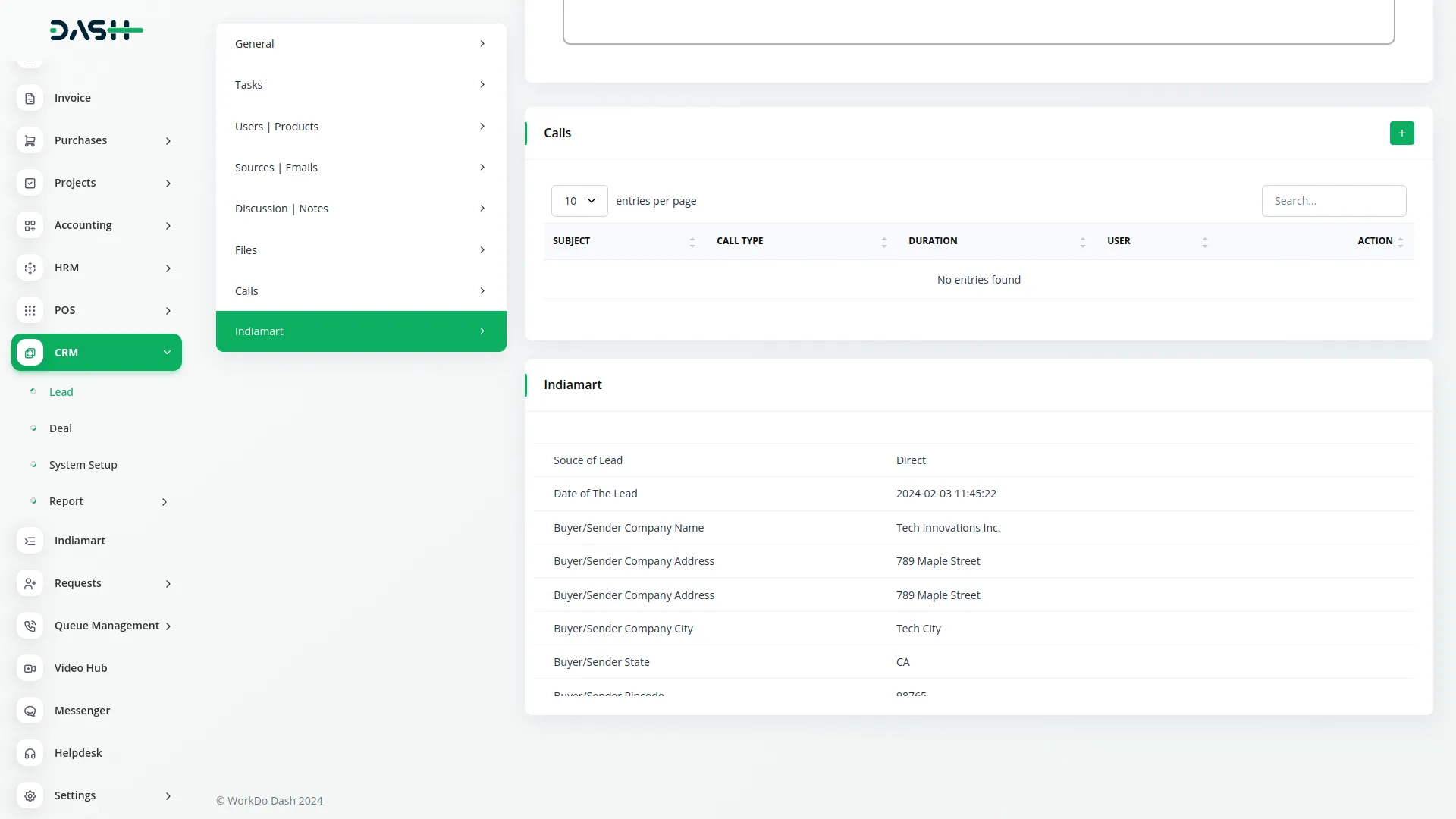Image resolution: width=1456 pixels, height=819 pixels.
Task: Expand the Report submenu arrow
Action: pos(165,502)
